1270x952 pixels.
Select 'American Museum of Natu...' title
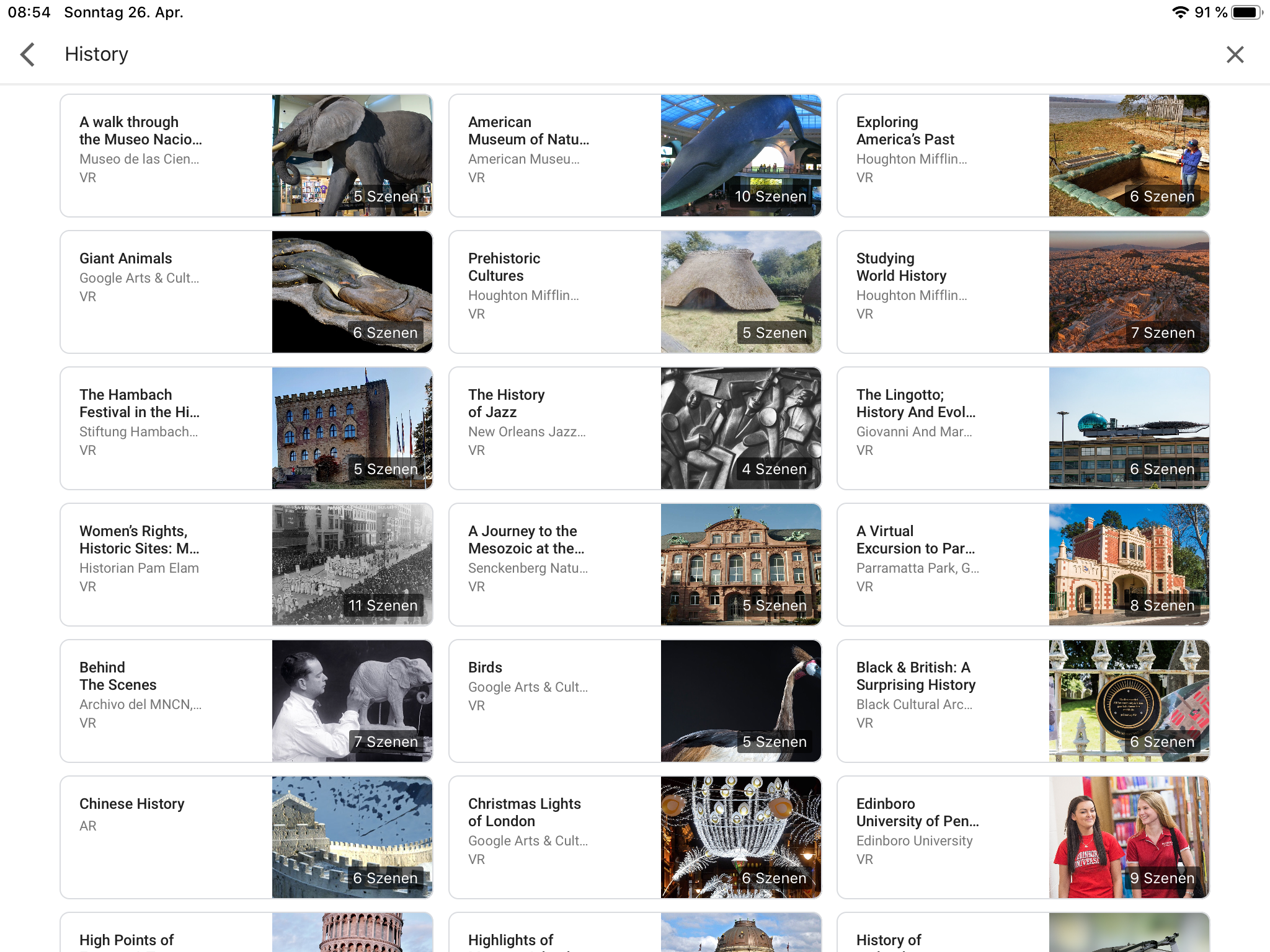pos(529,131)
